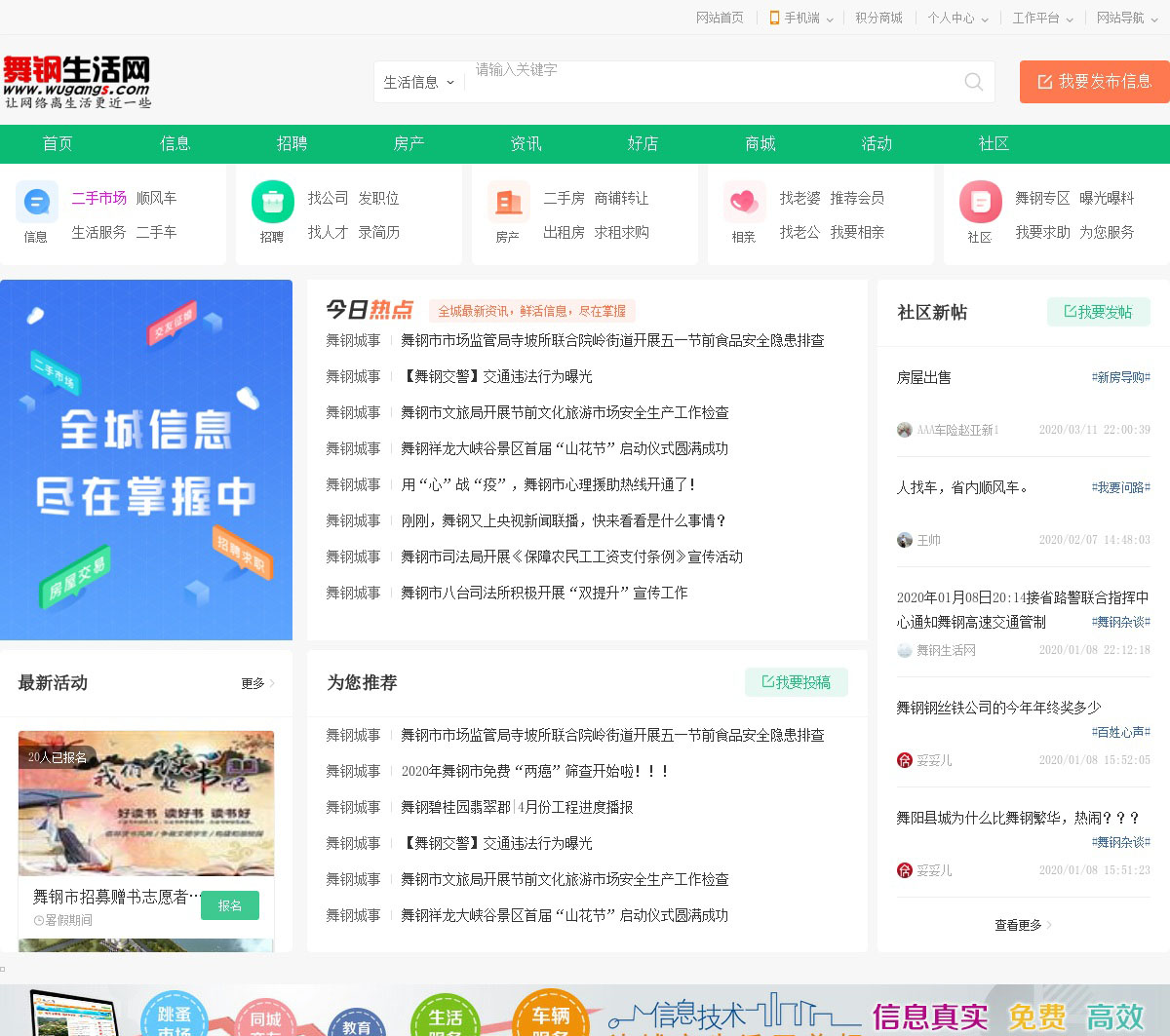The width and height of the screenshot is (1170, 1036).
Task: Open the orange 房产 building icon
Action: pos(509,203)
